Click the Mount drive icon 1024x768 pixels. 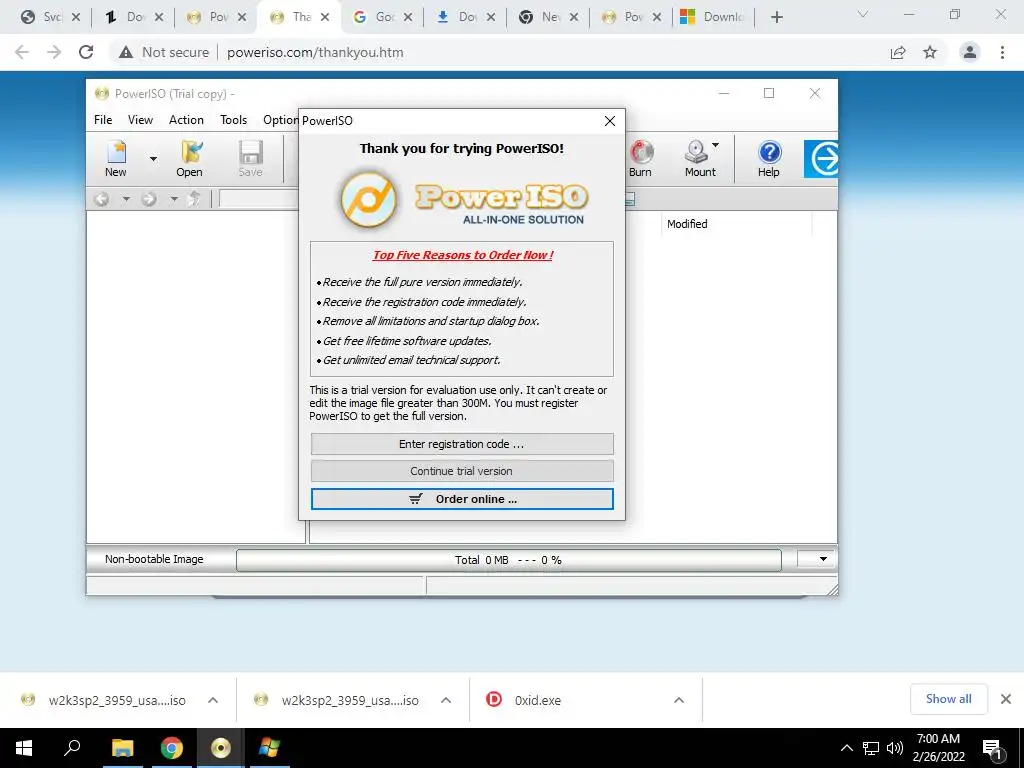pyautogui.click(x=696, y=152)
